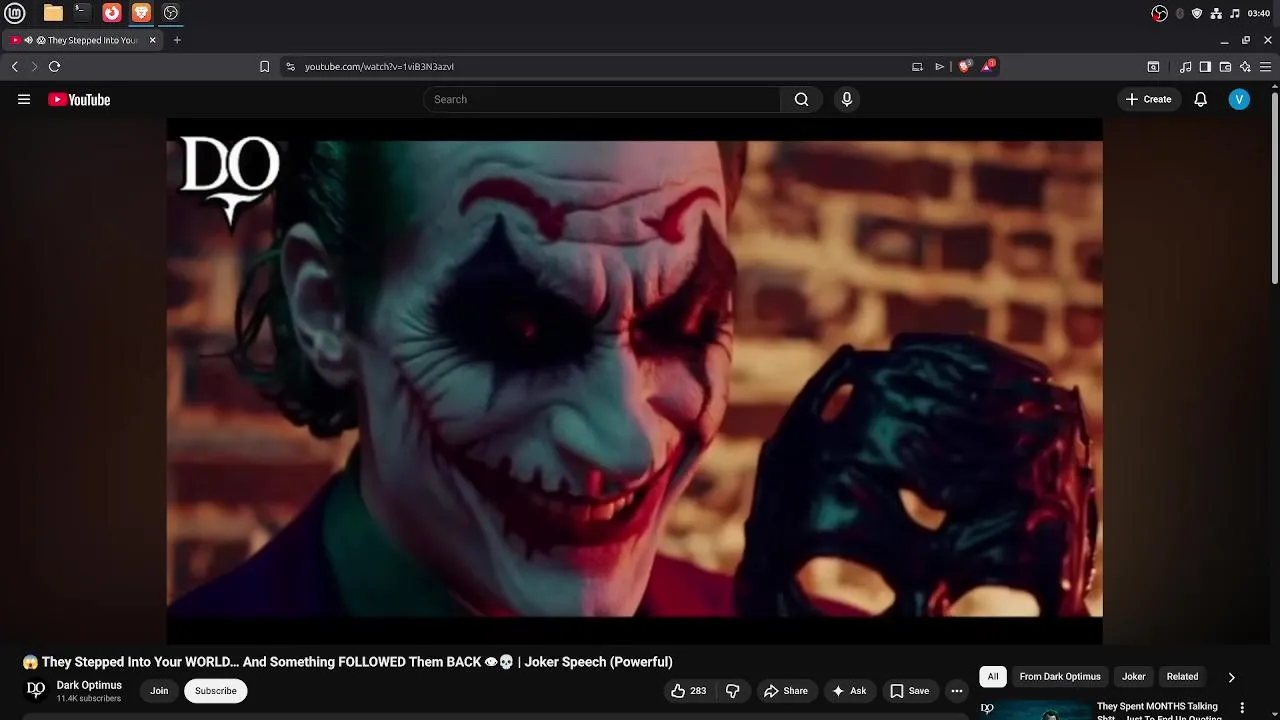
Task: Open YouTube notifications bell
Action: coord(1201,99)
